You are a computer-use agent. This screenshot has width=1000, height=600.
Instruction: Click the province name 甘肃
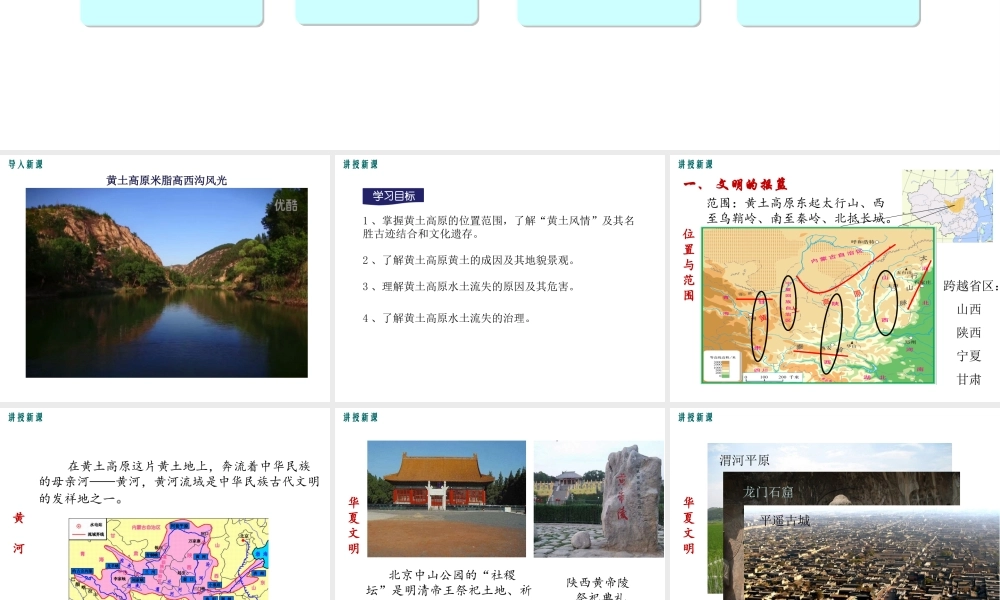coord(969,379)
